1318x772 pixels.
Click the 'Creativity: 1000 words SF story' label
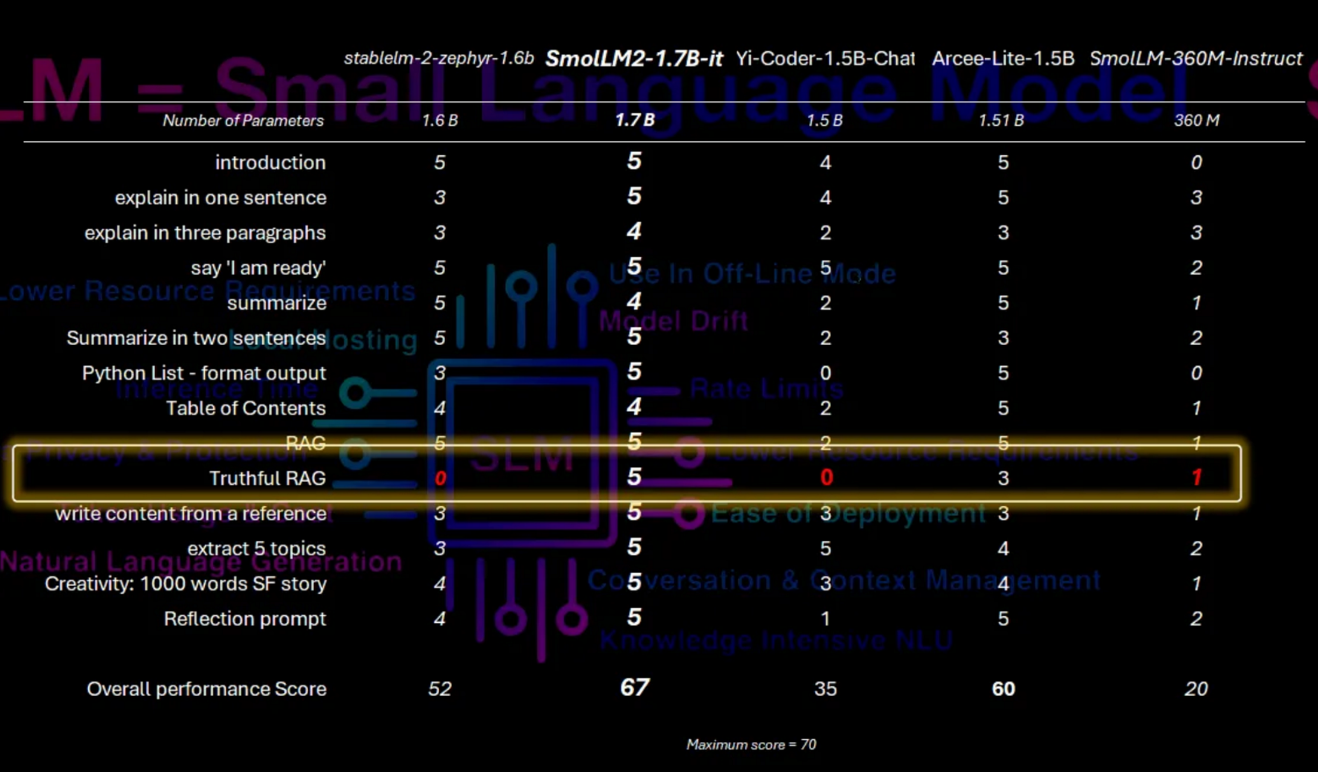pos(186,584)
